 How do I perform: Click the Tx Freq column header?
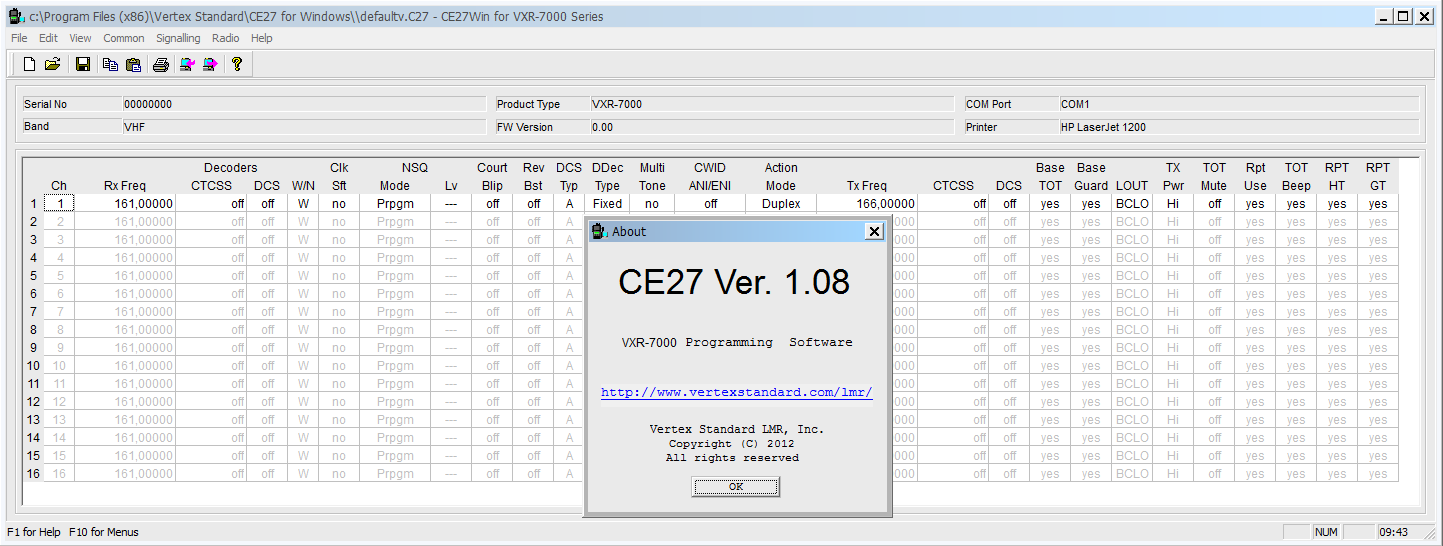[x=867, y=186]
